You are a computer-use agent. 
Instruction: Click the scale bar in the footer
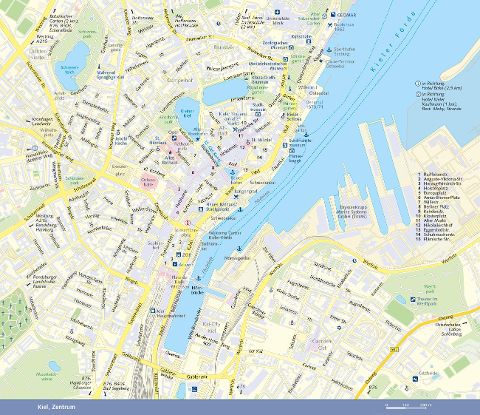click(406, 407)
